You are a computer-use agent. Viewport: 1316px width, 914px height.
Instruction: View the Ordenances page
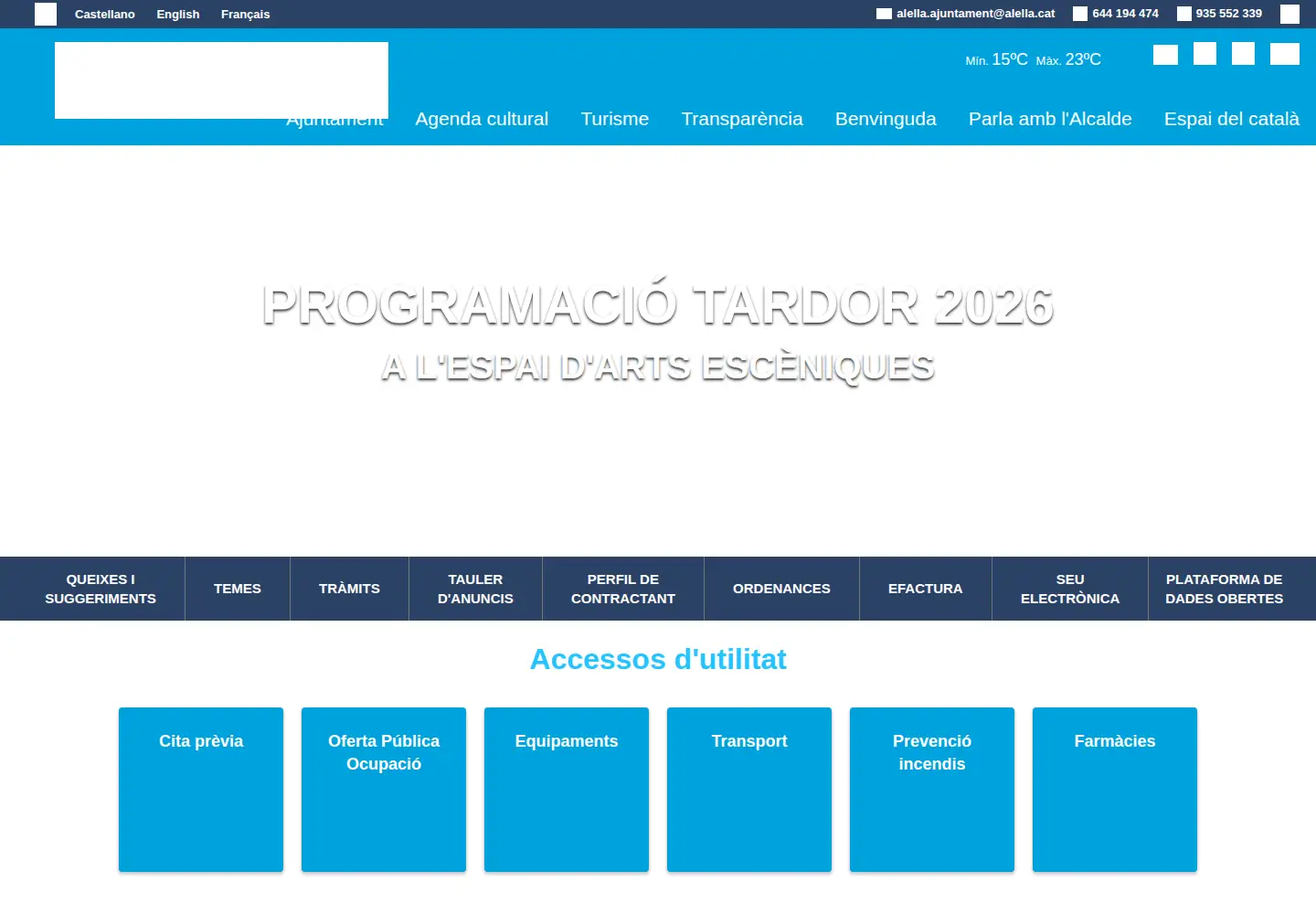tap(781, 589)
